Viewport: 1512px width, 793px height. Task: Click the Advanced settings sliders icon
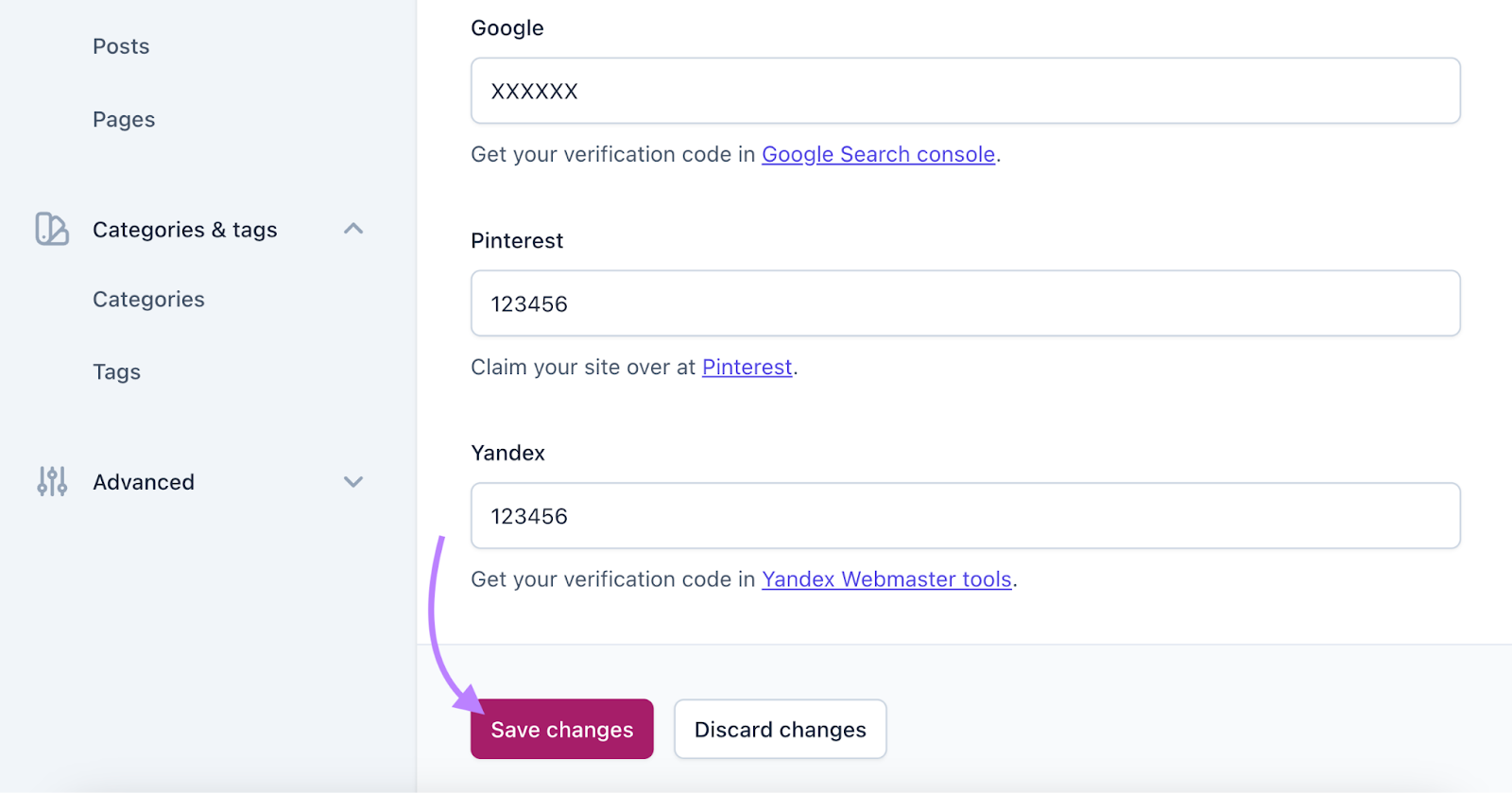tap(51, 482)
